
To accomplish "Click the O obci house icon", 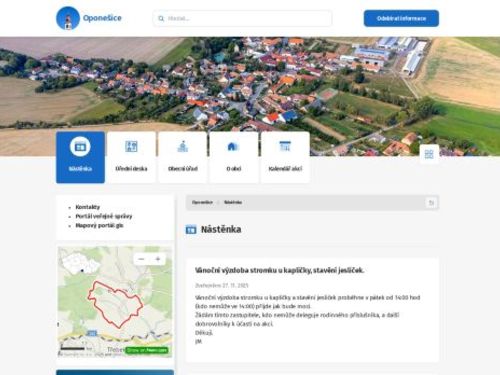I will click(x=232, y=146).
